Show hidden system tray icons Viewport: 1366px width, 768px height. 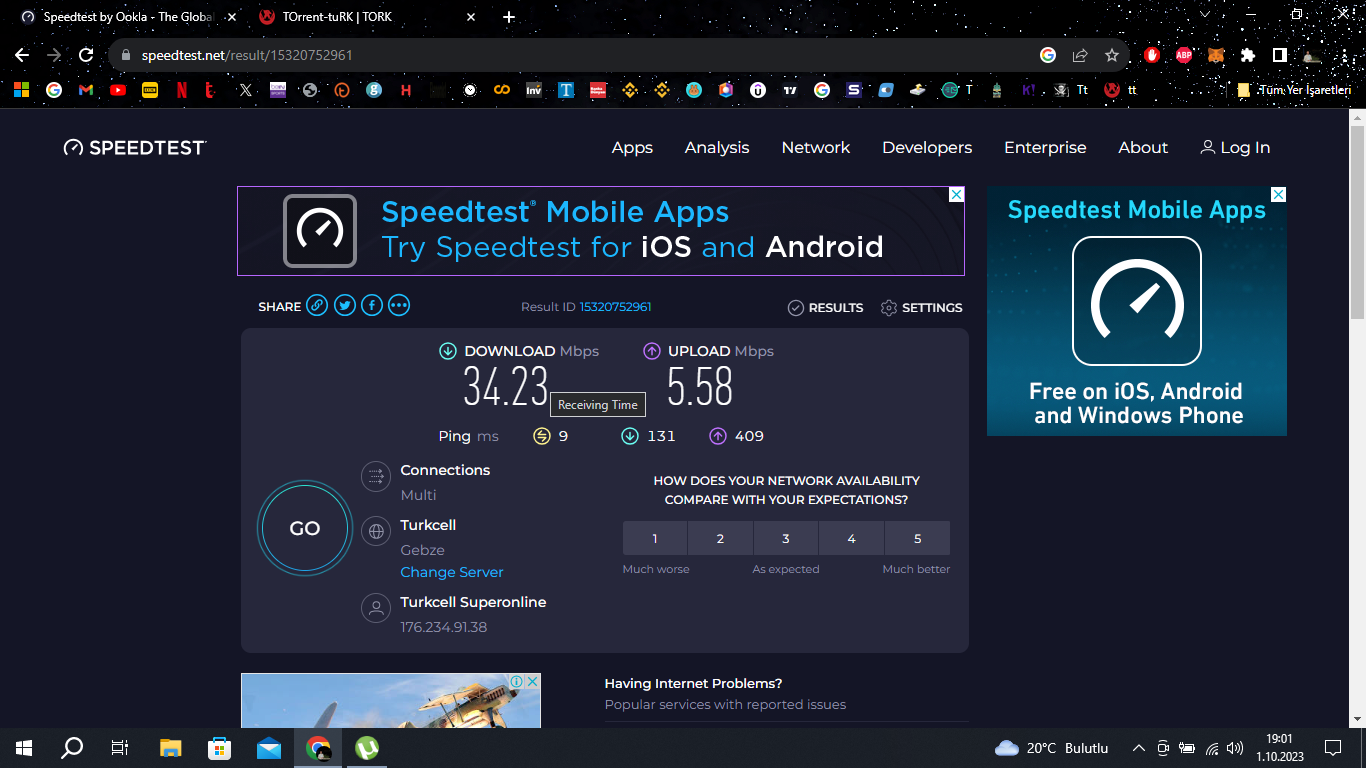point(1138,748)
